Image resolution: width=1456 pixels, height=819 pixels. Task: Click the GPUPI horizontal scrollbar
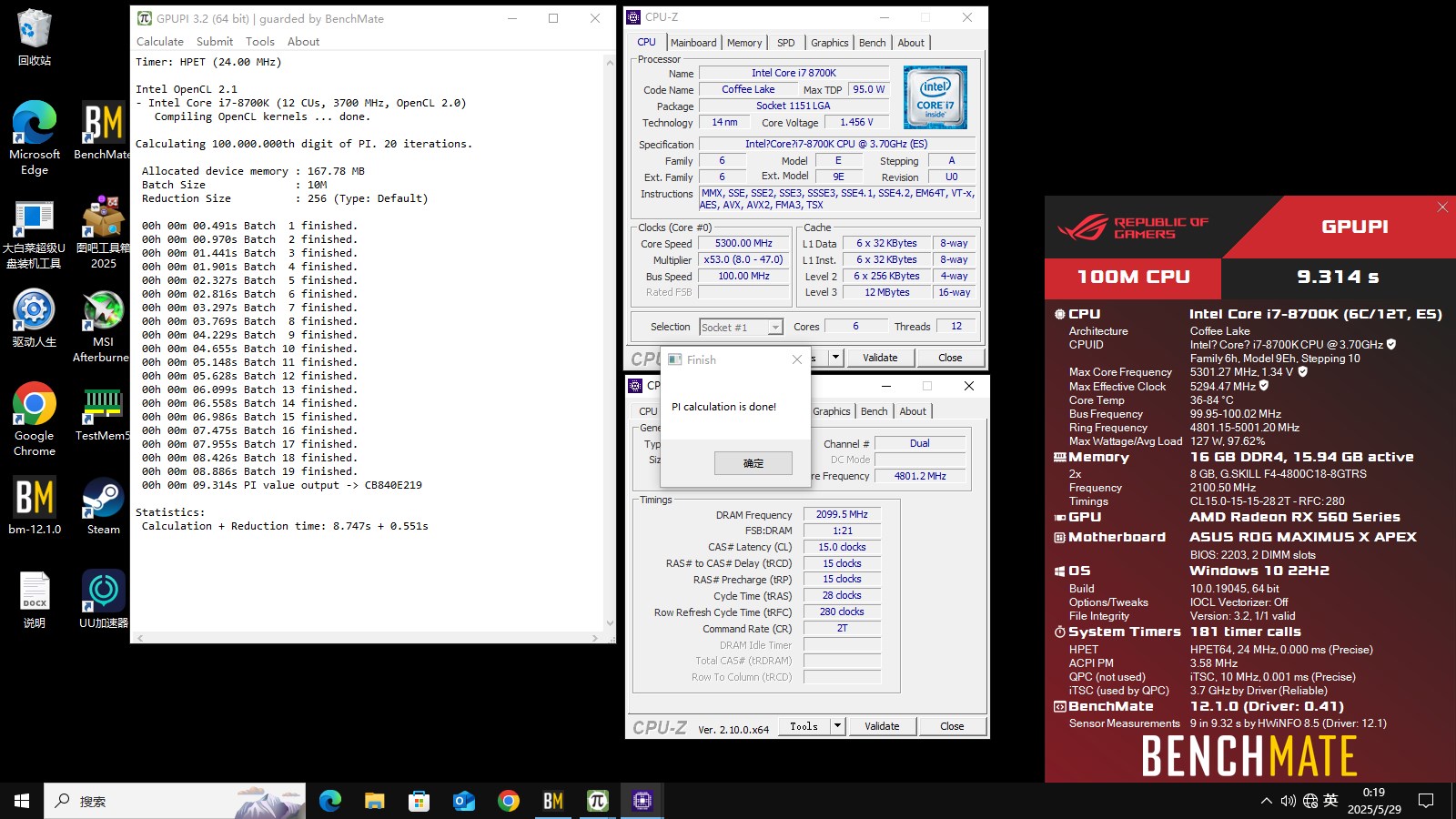click(367, 638)
